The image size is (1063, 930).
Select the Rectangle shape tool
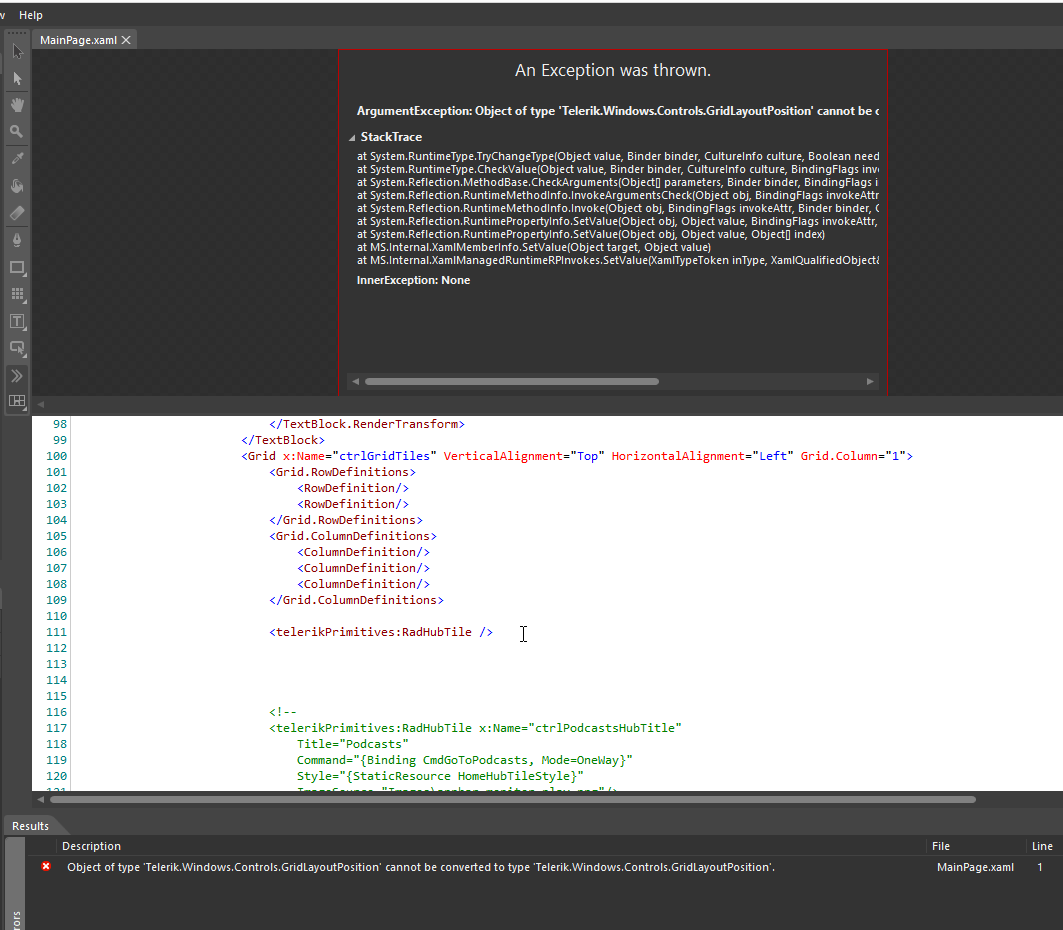pyautogui.click(x=17, y=268)
